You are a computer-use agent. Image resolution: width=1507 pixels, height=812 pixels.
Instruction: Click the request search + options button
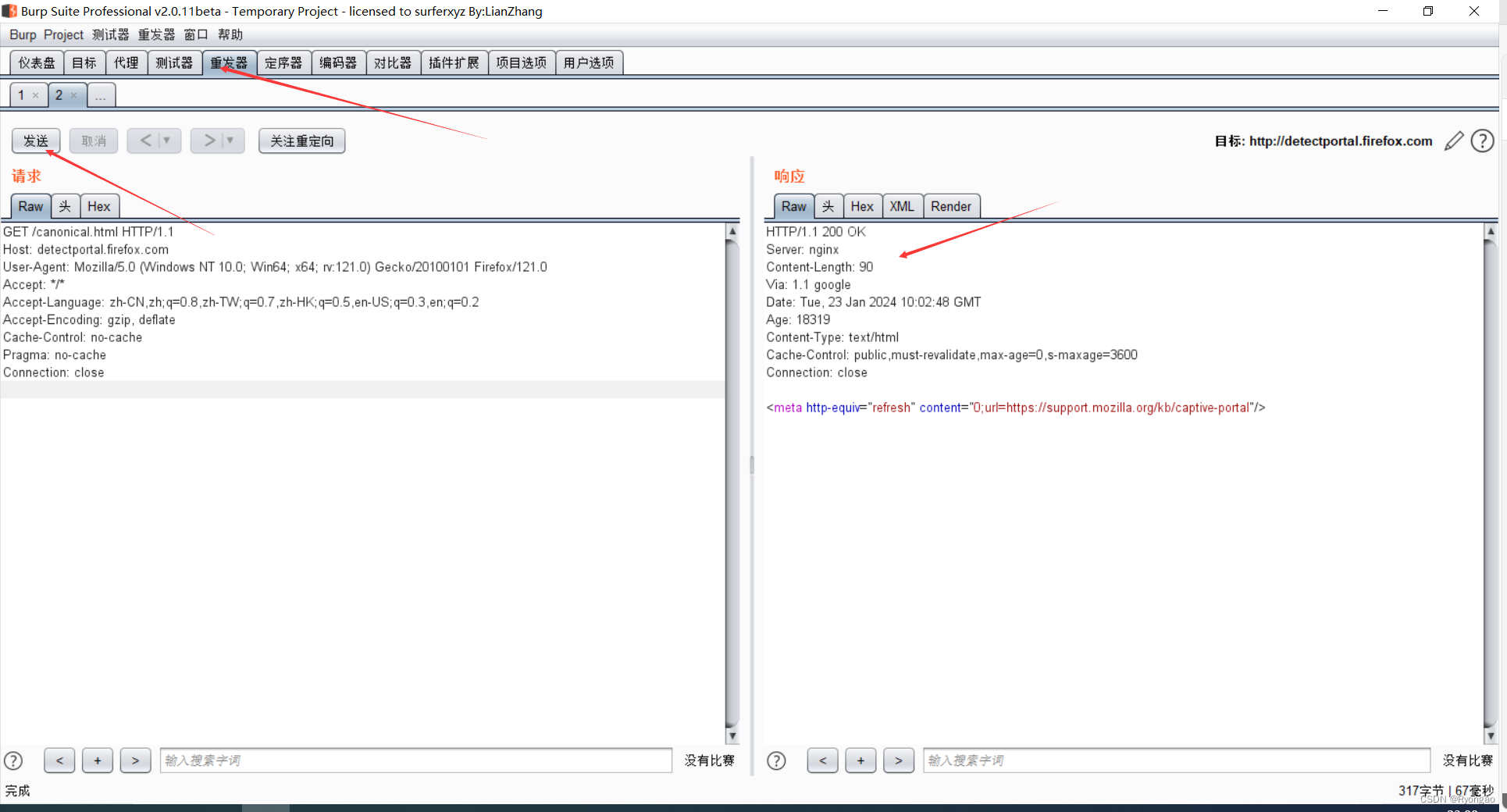pyautogui.click(x=98, y=760)
